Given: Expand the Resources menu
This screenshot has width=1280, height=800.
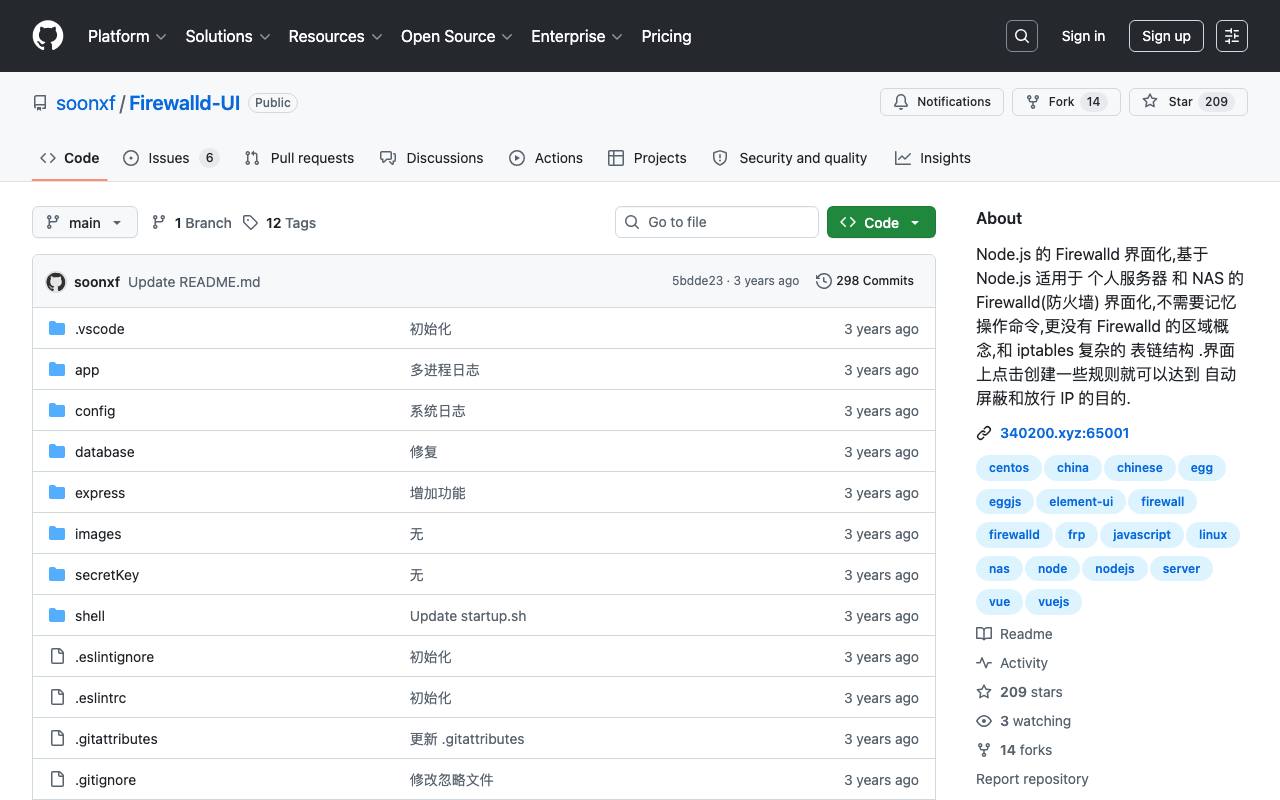Looking at the screenshot, I should pyautogui.click(x=335, y=36).
